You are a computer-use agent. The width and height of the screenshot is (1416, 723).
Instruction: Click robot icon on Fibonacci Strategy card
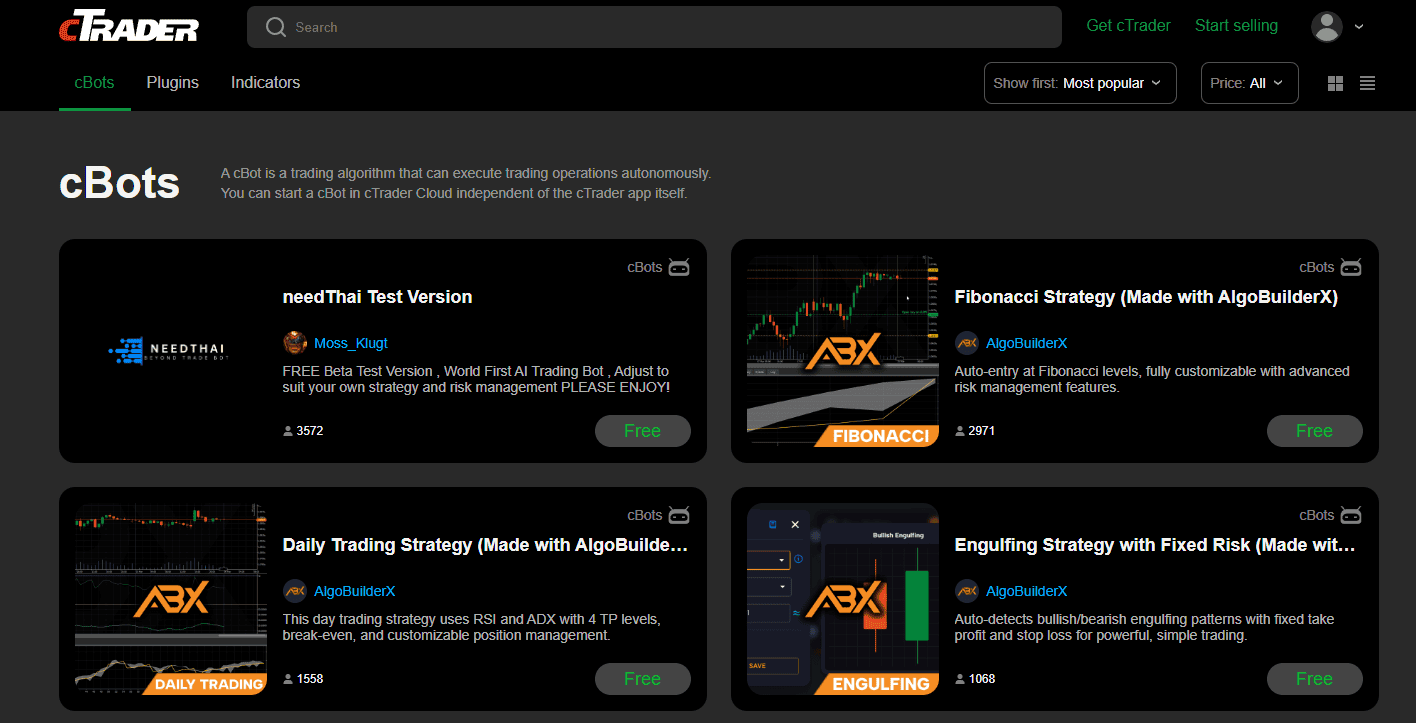pos(1351,267)
